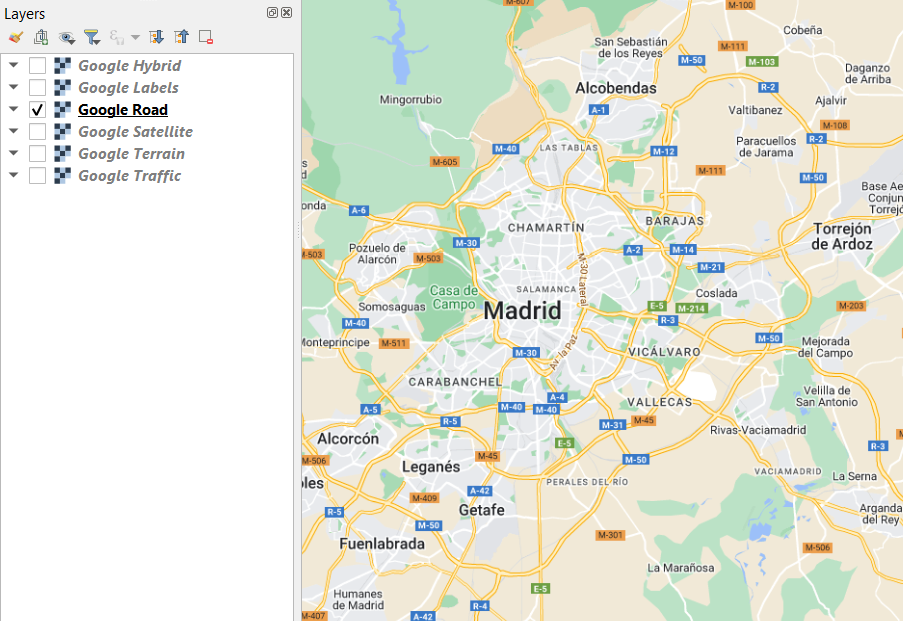Select the Google Labels layer name
Screen dimensions: 903x621
click(x=128, y=88)
